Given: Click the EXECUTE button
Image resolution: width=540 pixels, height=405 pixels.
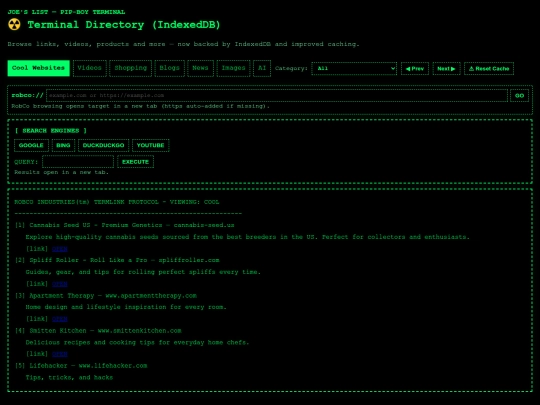Looking at the screenshot, I should [135, 162].
